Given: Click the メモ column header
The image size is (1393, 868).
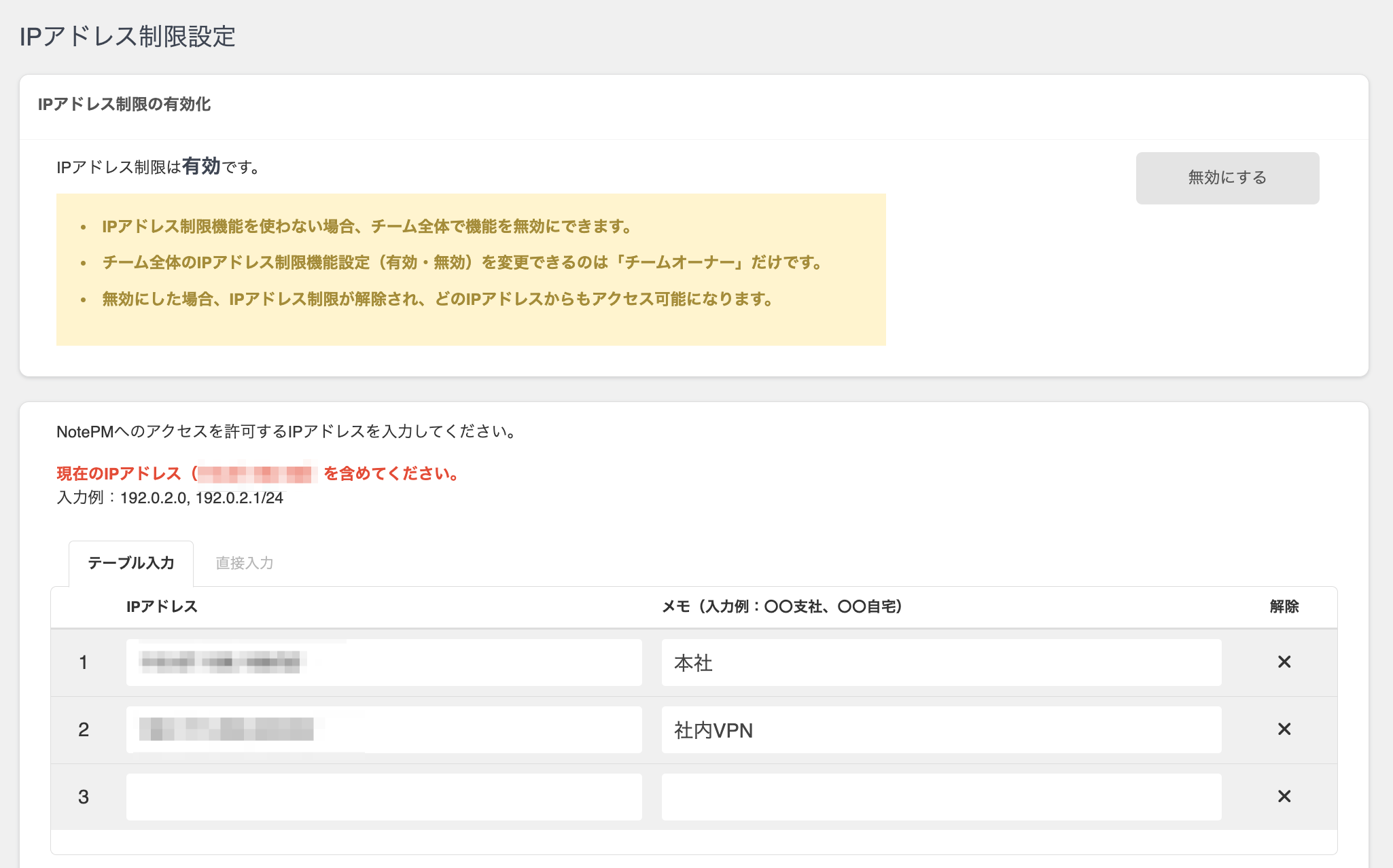Looking at the screenshot, I should tap(781, 607).
